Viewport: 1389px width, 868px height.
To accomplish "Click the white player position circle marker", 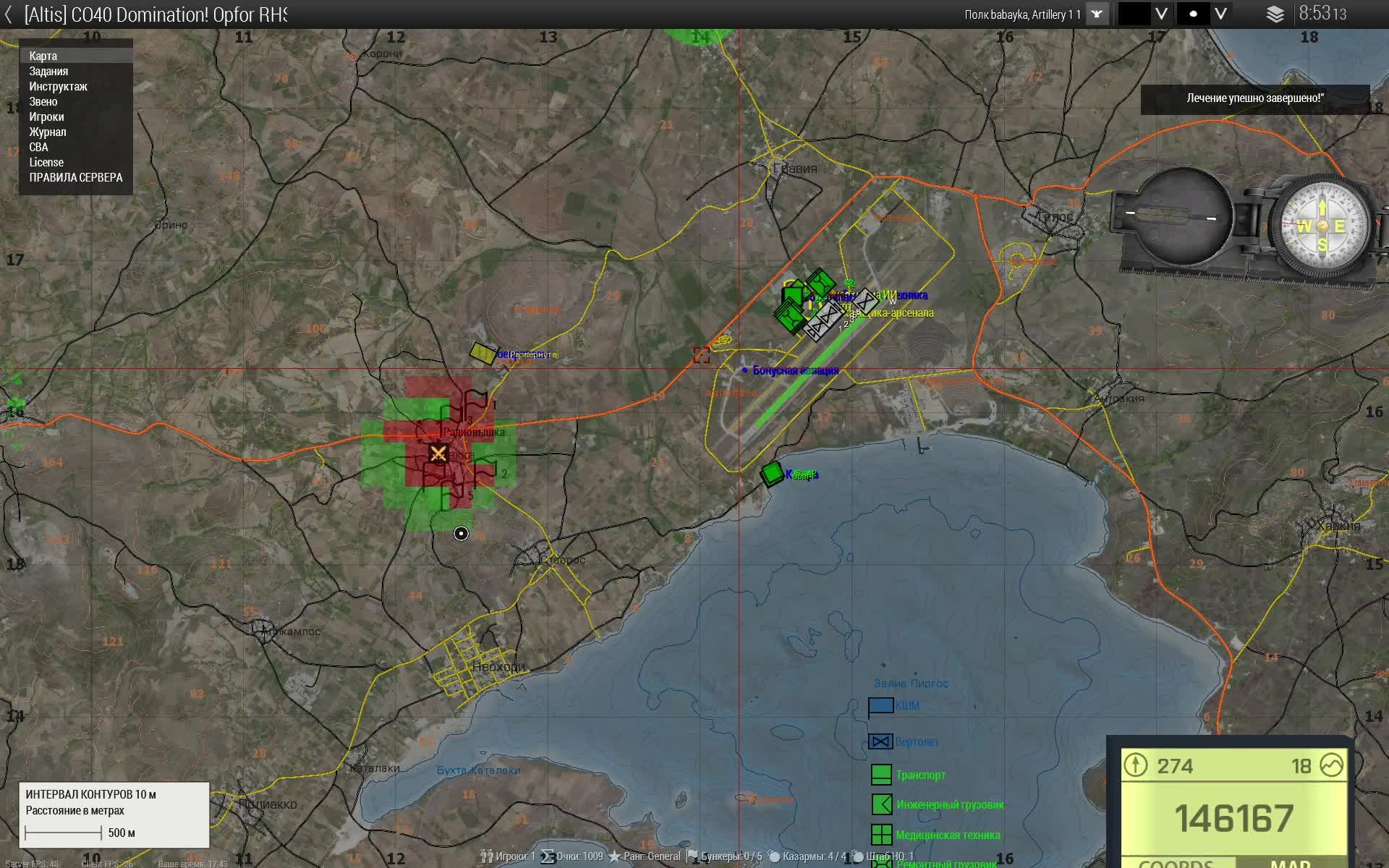I will tap(461, 534).
